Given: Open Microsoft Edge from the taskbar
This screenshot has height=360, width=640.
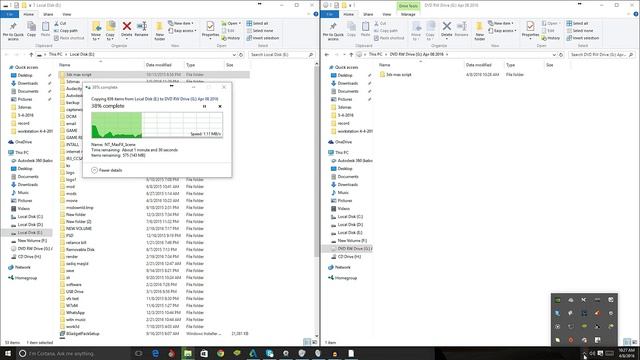Looking at the screenshot, I should [x=155, y=353].
